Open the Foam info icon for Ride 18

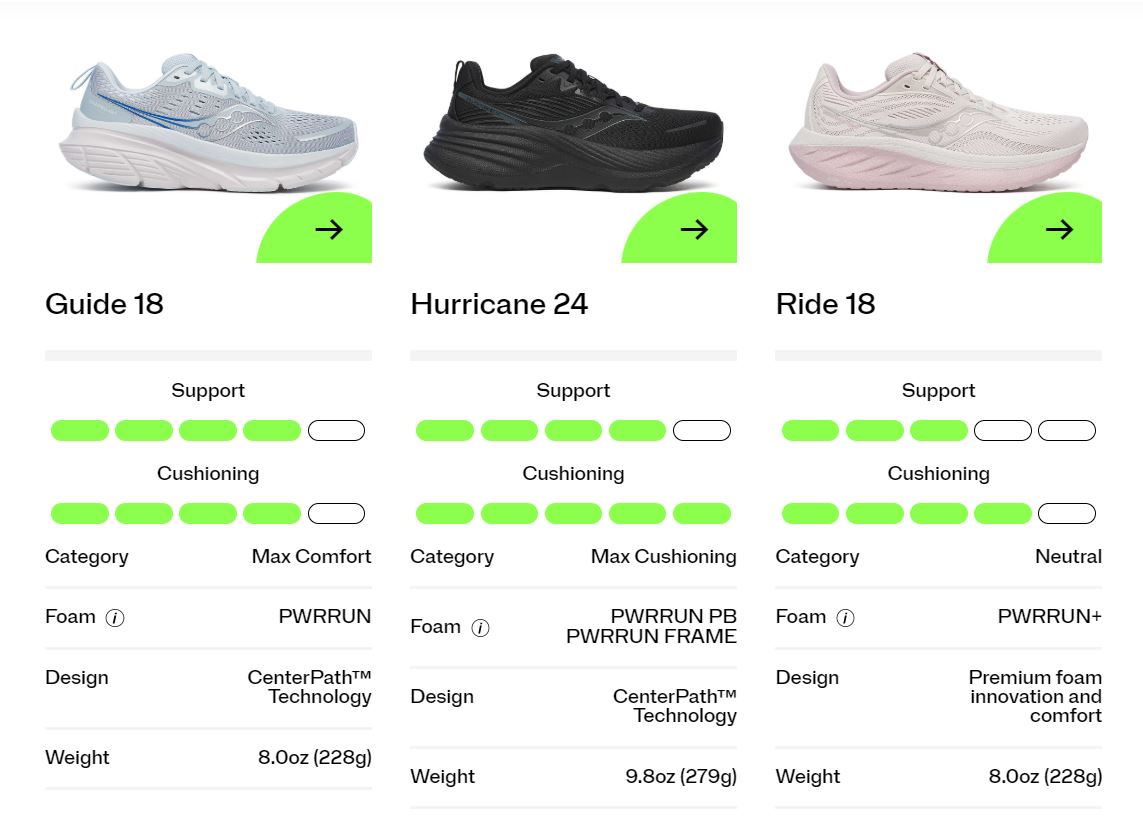point(846,618)
